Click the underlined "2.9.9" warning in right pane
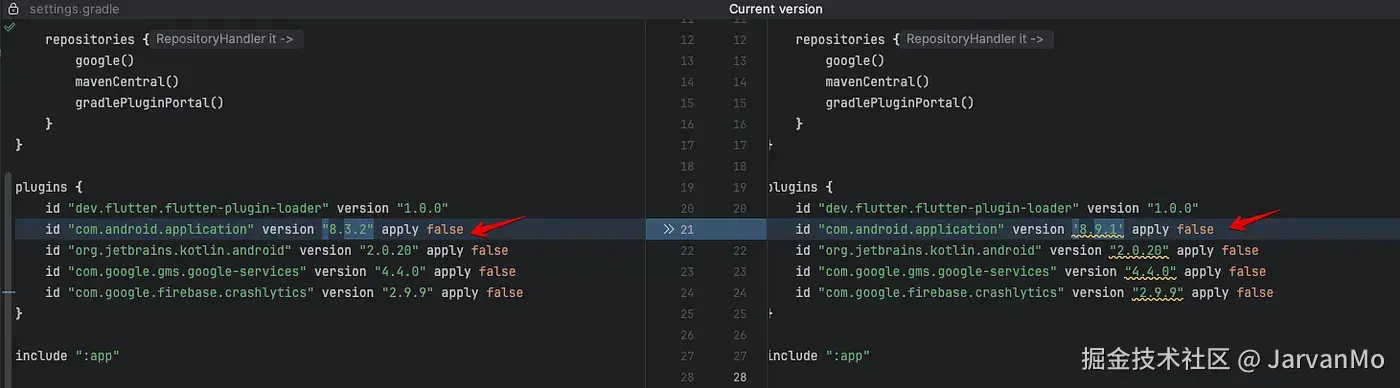The height and width of the screenshot is (388, 1400). [1158, 292]
